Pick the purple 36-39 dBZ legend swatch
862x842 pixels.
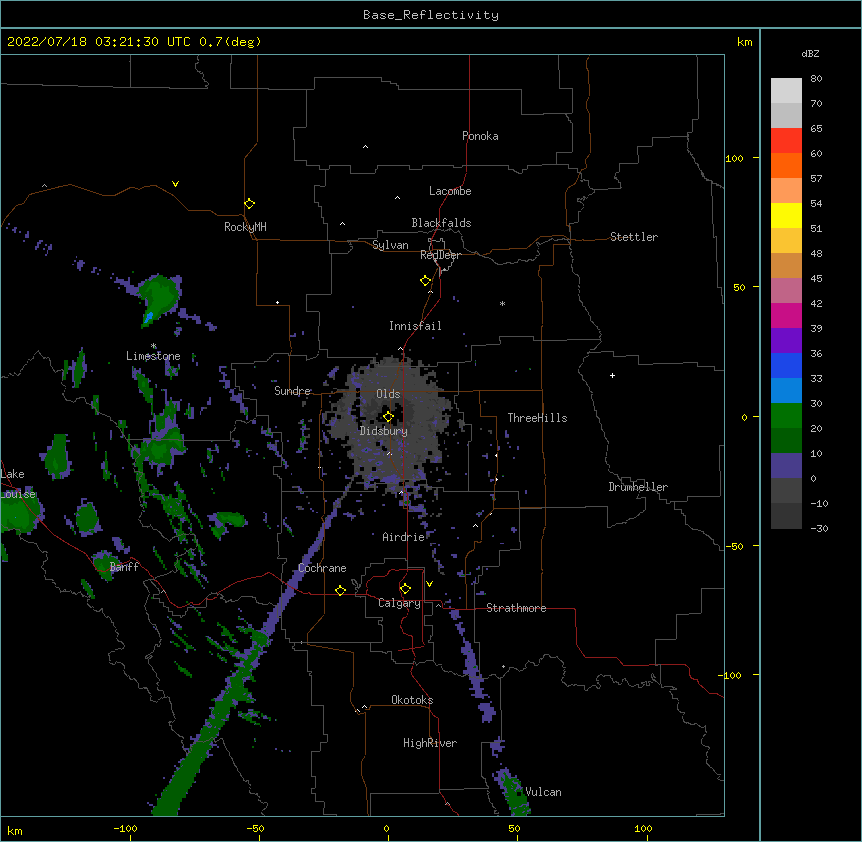coord(786,341)
